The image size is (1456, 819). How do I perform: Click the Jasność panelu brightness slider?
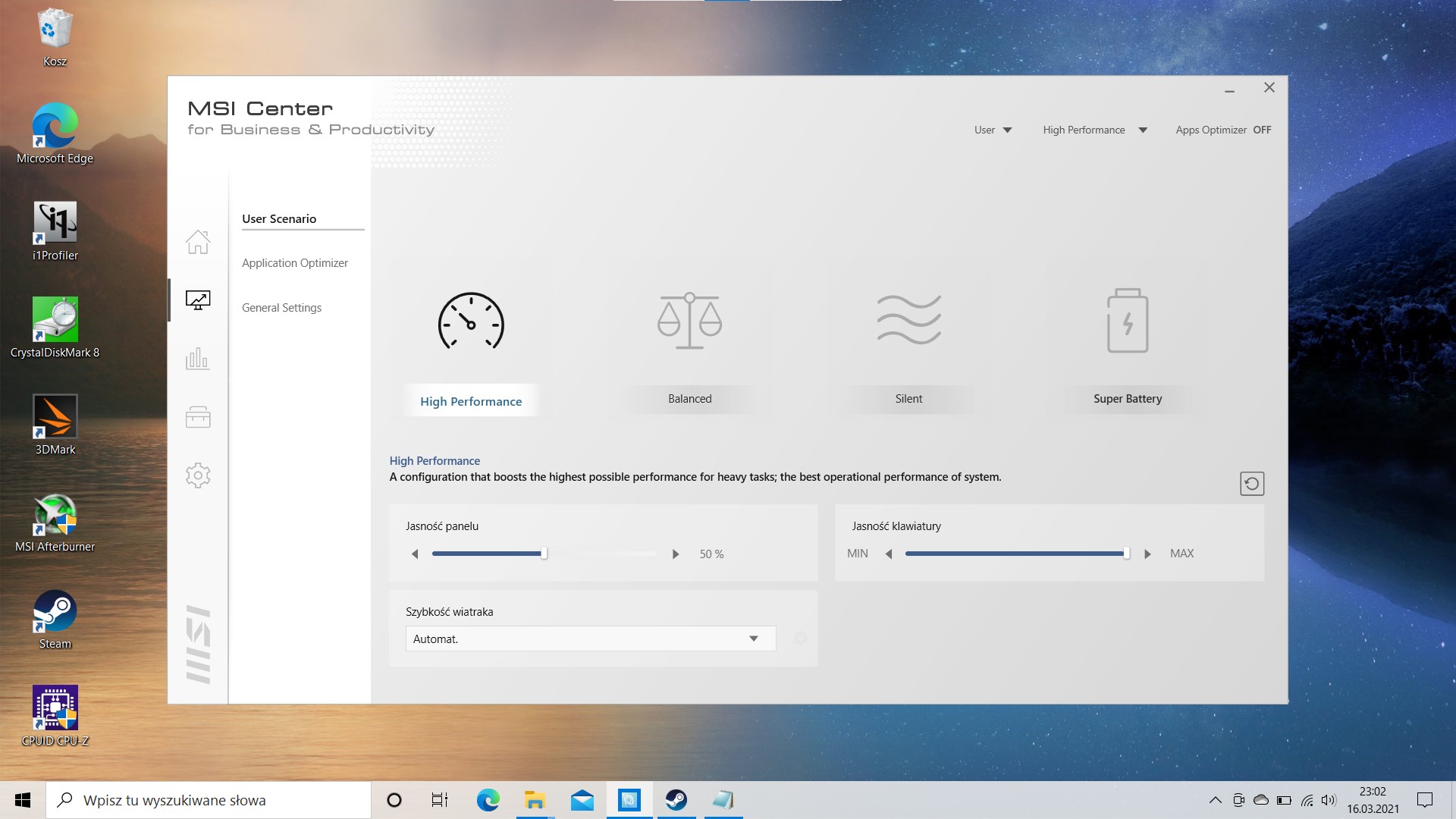click(544, 554)
